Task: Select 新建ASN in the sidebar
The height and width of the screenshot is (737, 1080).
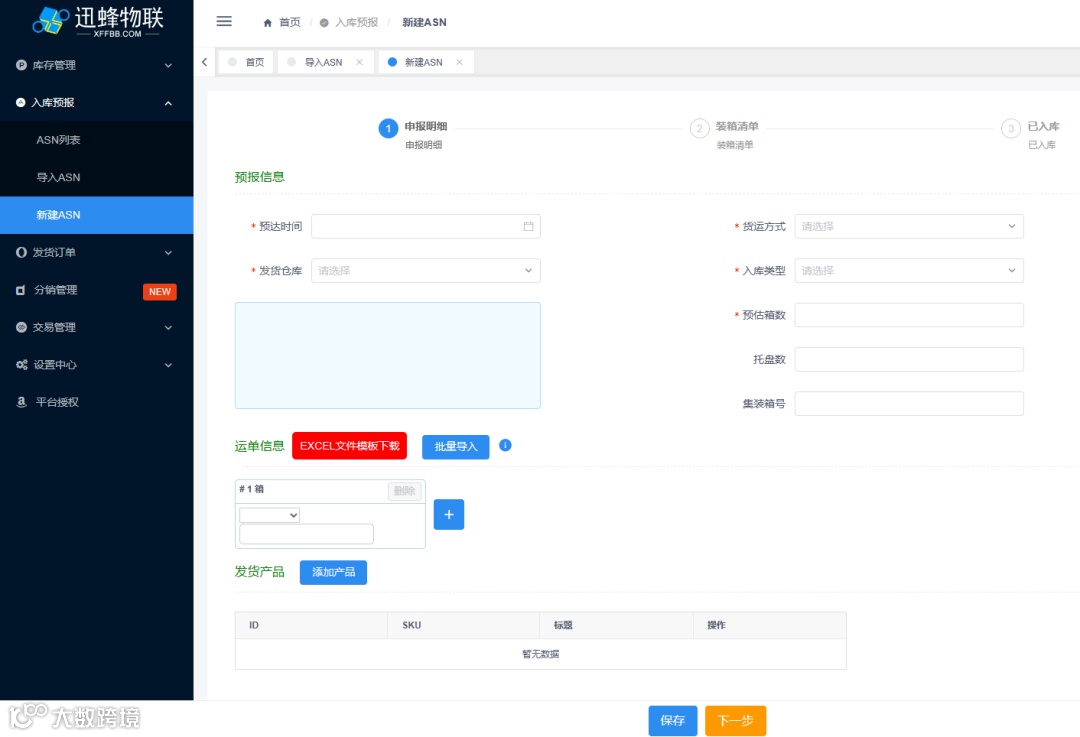Action: click(x=96, y=215)
